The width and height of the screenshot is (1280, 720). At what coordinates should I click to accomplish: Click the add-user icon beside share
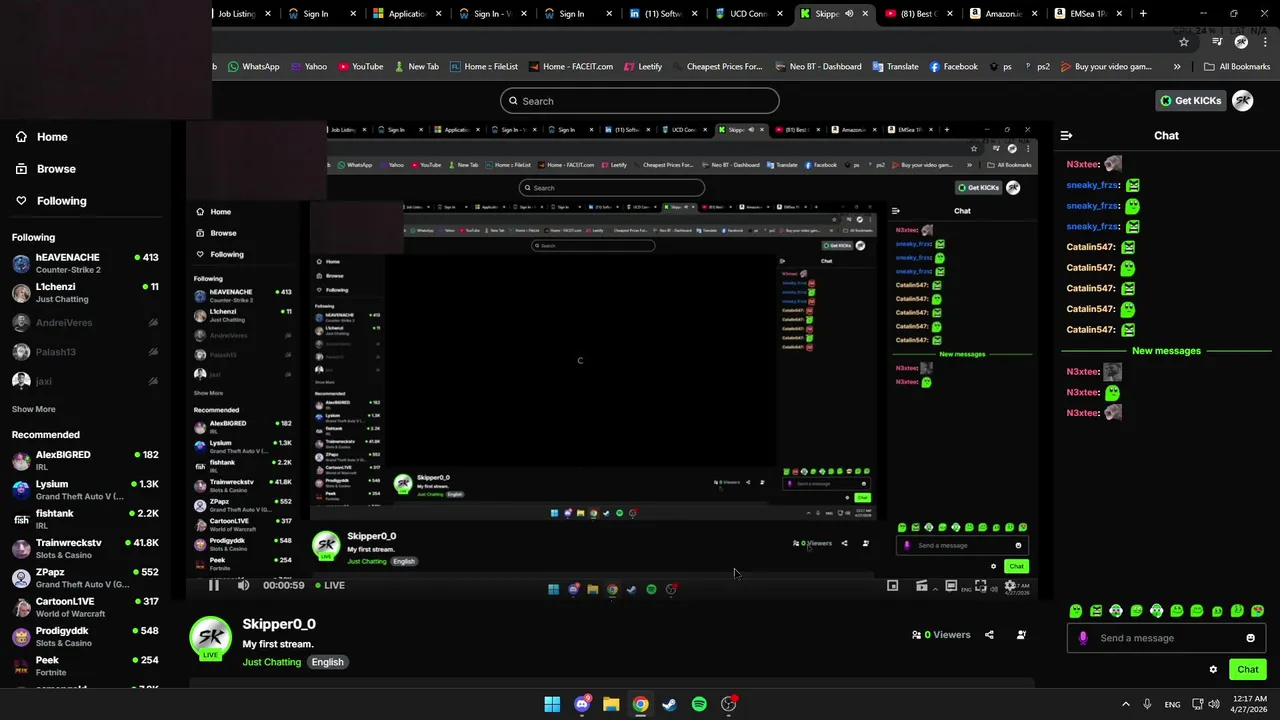pos(1021,635)
